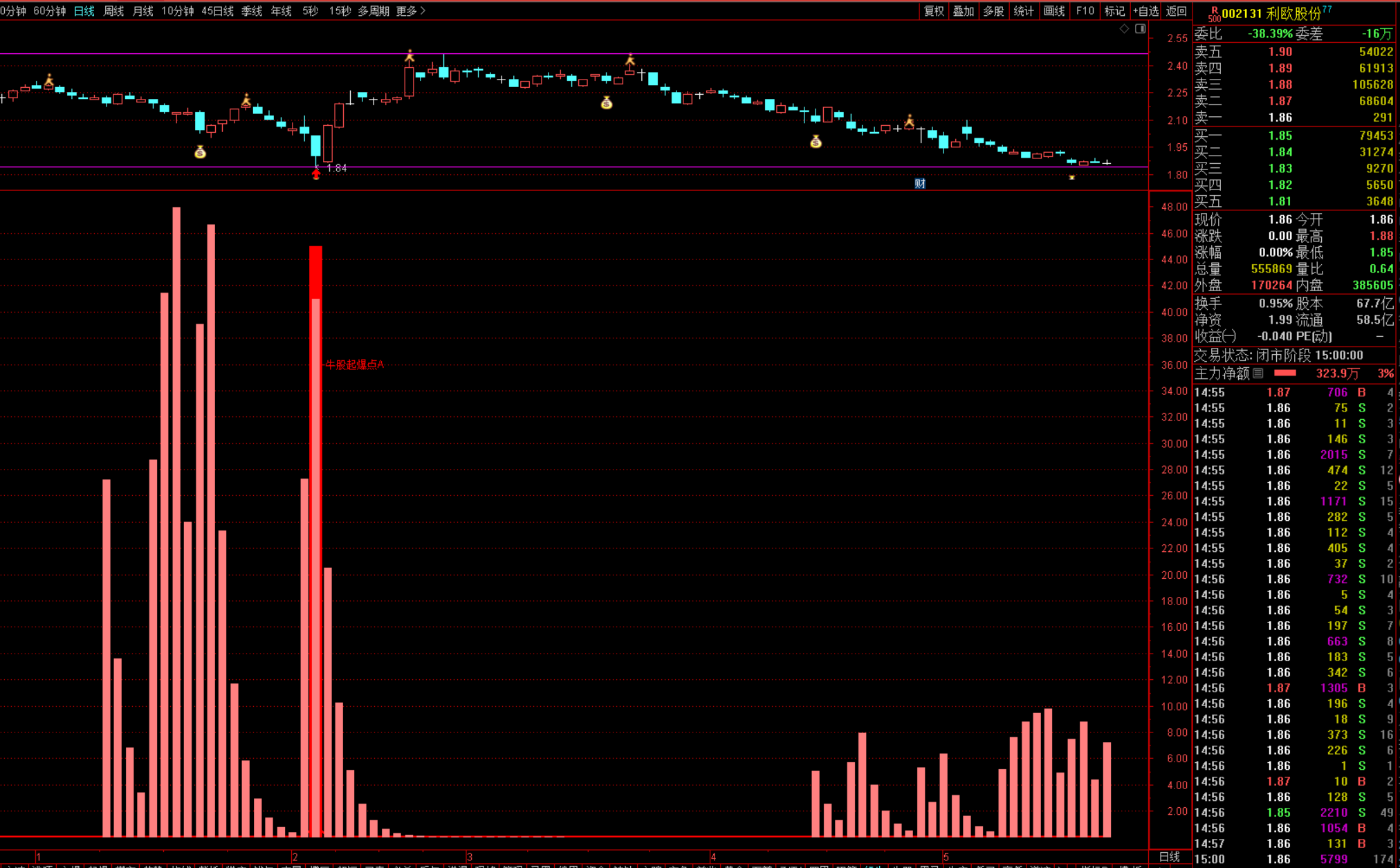Enable the 画线 drawing tool

(1054, 11)
